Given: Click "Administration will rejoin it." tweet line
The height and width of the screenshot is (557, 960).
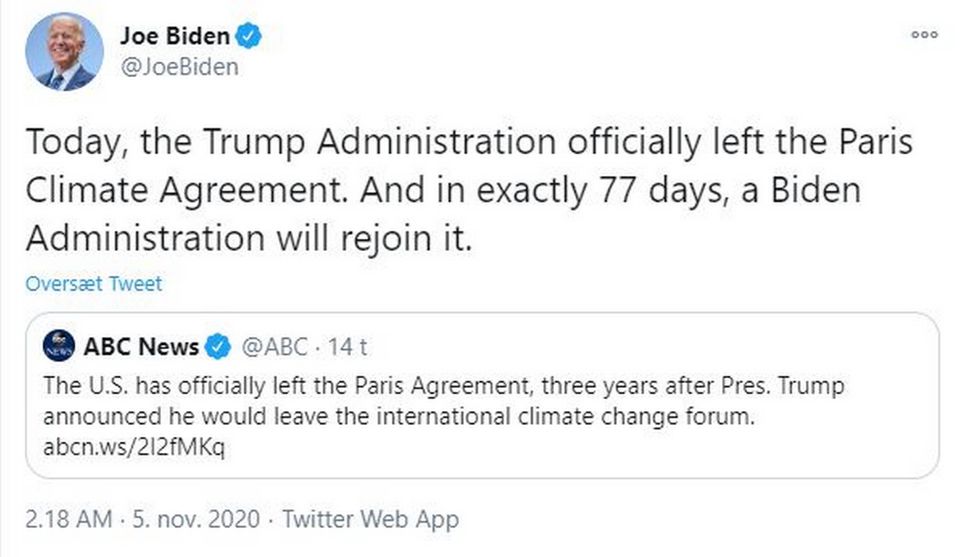Looking at the screenshot, I should (x=248, y=239).
